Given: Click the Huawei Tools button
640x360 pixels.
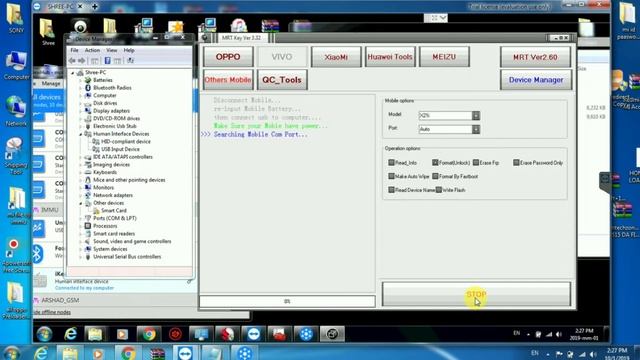Looking at the screenshot, I should pyautogui.click(x=390, y=57).
